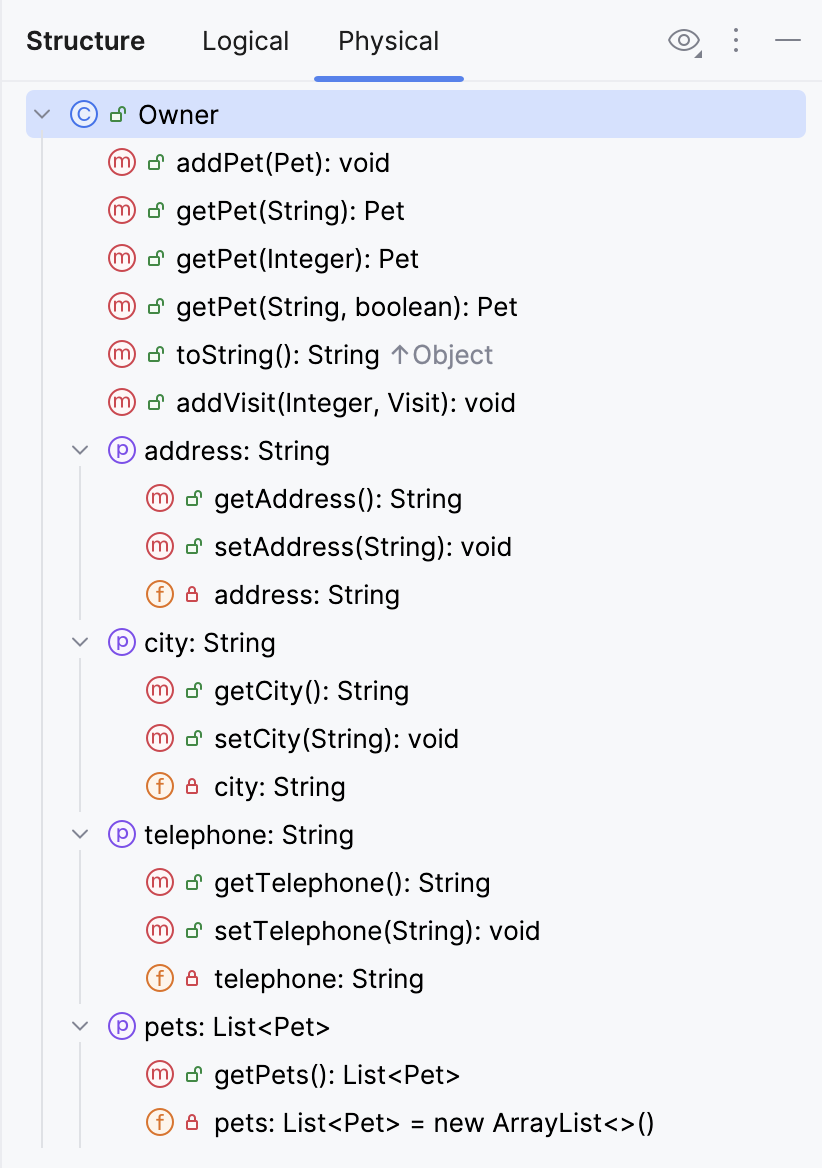Click the property icon beside pets: List<Pet>
The width and height of the screenshot is (822, 1168).
(x=121, y=1026)
